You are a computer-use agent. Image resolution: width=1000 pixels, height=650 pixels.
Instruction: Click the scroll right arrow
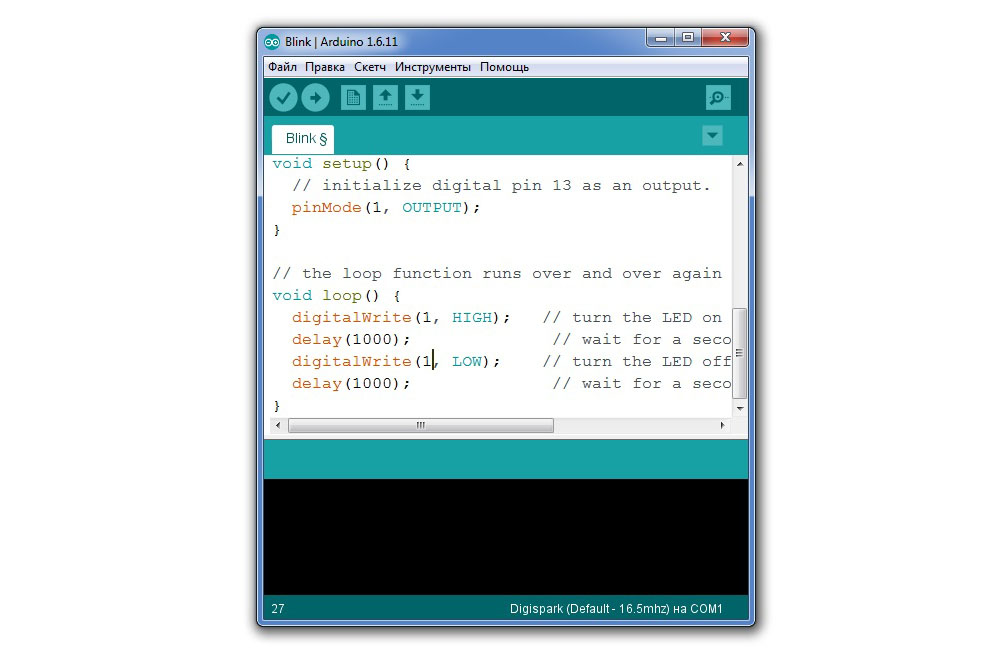click(x=723, y=425)
